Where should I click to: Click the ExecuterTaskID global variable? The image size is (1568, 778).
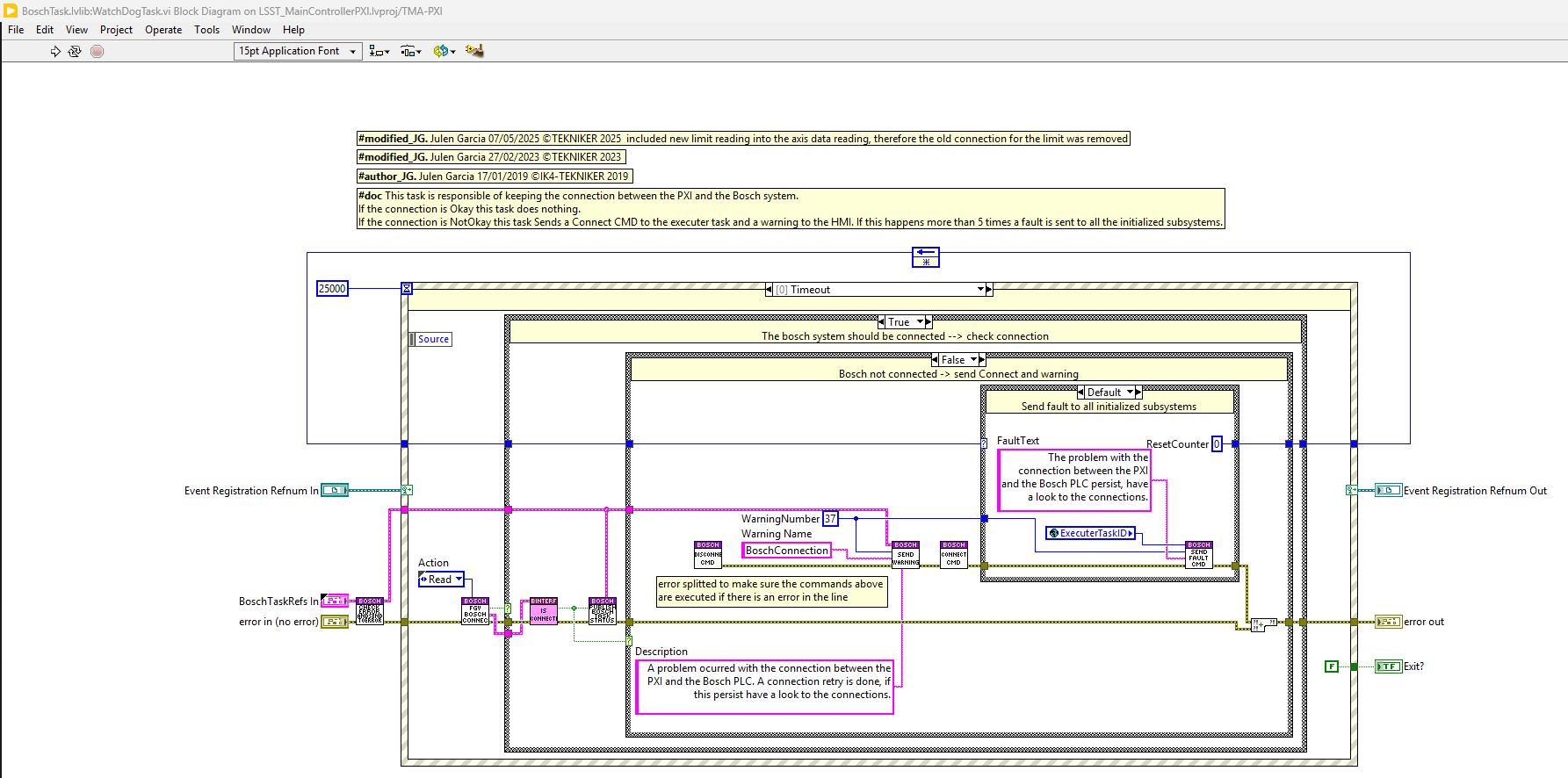tap(1091, 533)
